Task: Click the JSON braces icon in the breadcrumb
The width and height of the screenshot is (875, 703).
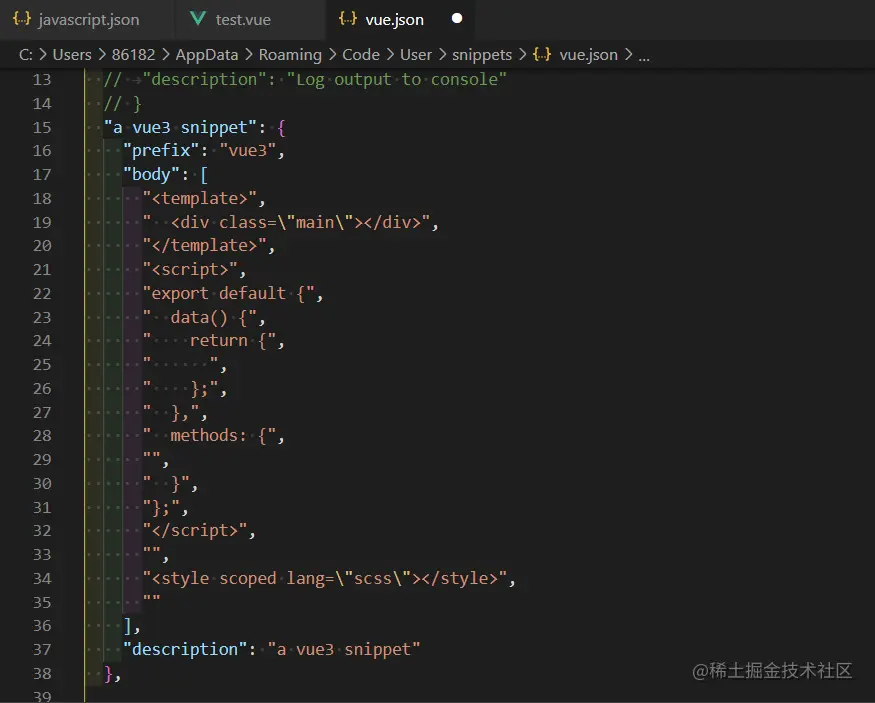Action: 542,55
